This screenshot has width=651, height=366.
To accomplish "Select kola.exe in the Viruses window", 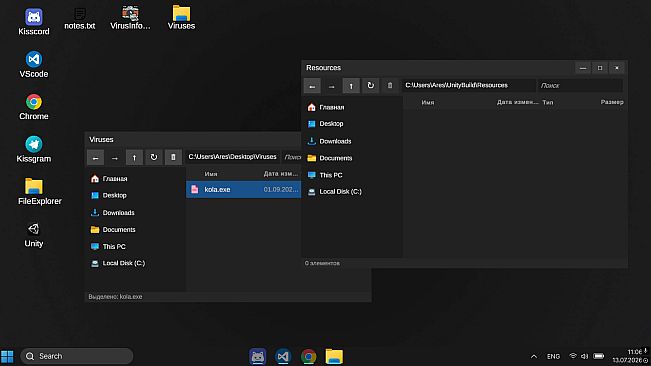I will tap(243, 189).
